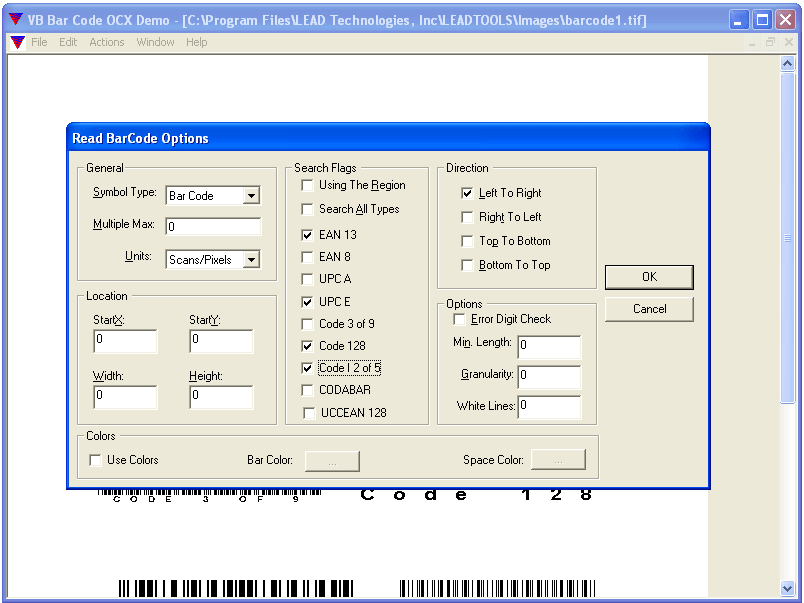Disable Code 128 searching

click(307, 345)
